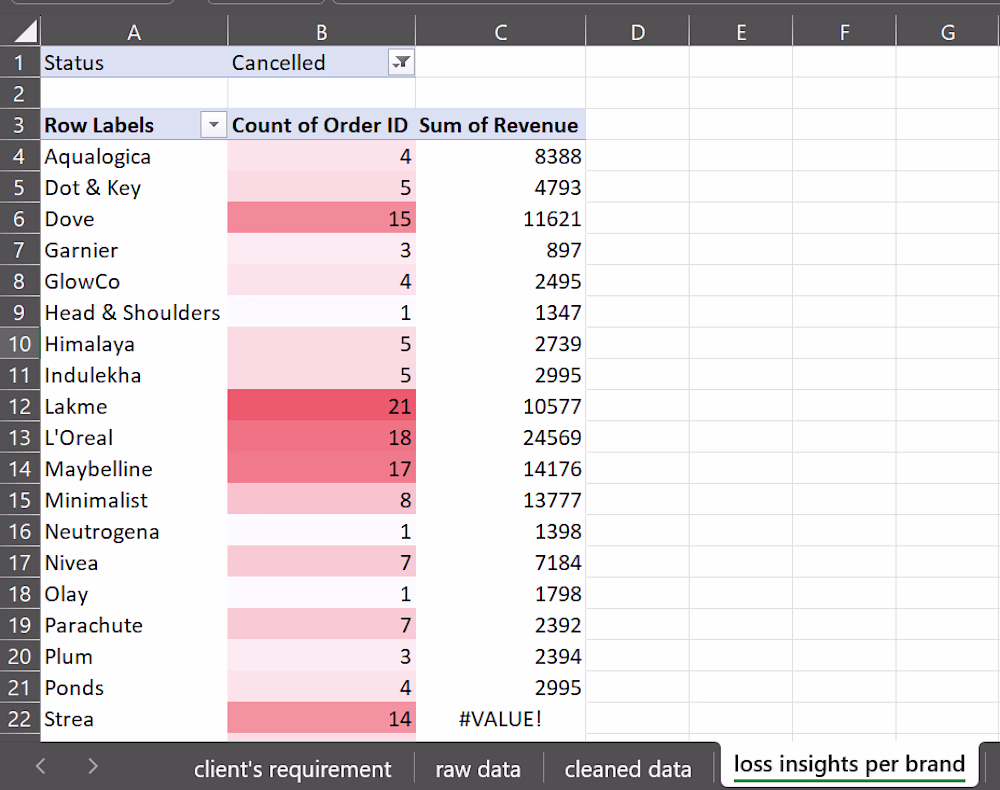Screen dimensions: 1000x790
Task: Click next sheet navigation arrow
Action: tap(93, 766)
